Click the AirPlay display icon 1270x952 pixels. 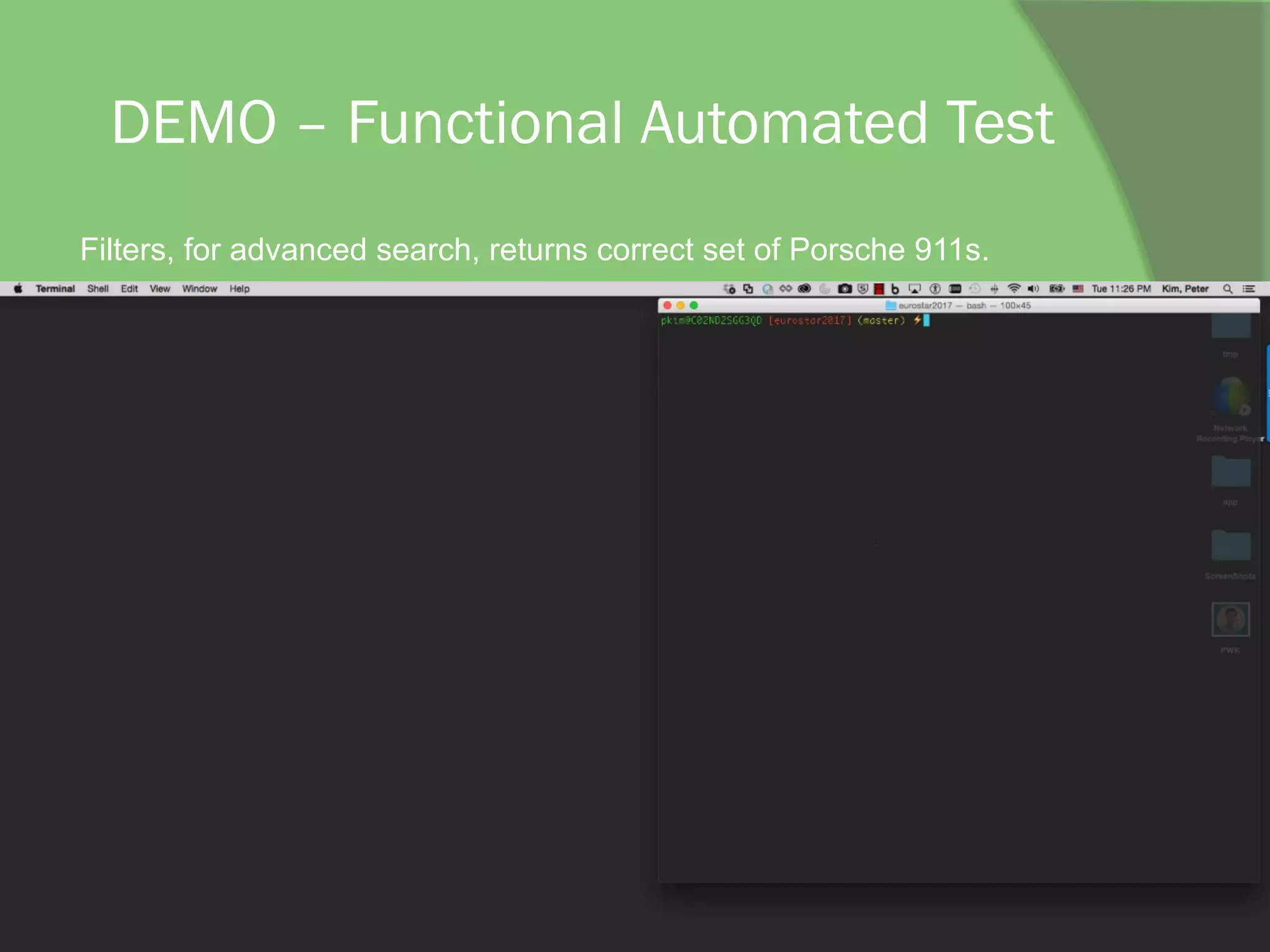click(915, 289)
